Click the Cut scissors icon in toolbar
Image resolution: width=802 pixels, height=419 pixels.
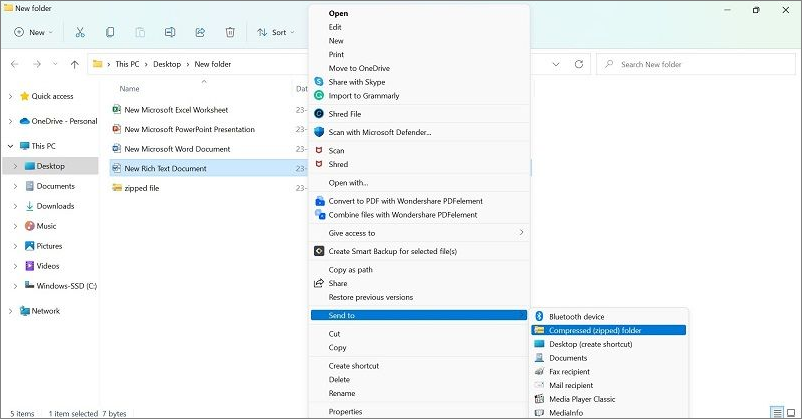80,32
